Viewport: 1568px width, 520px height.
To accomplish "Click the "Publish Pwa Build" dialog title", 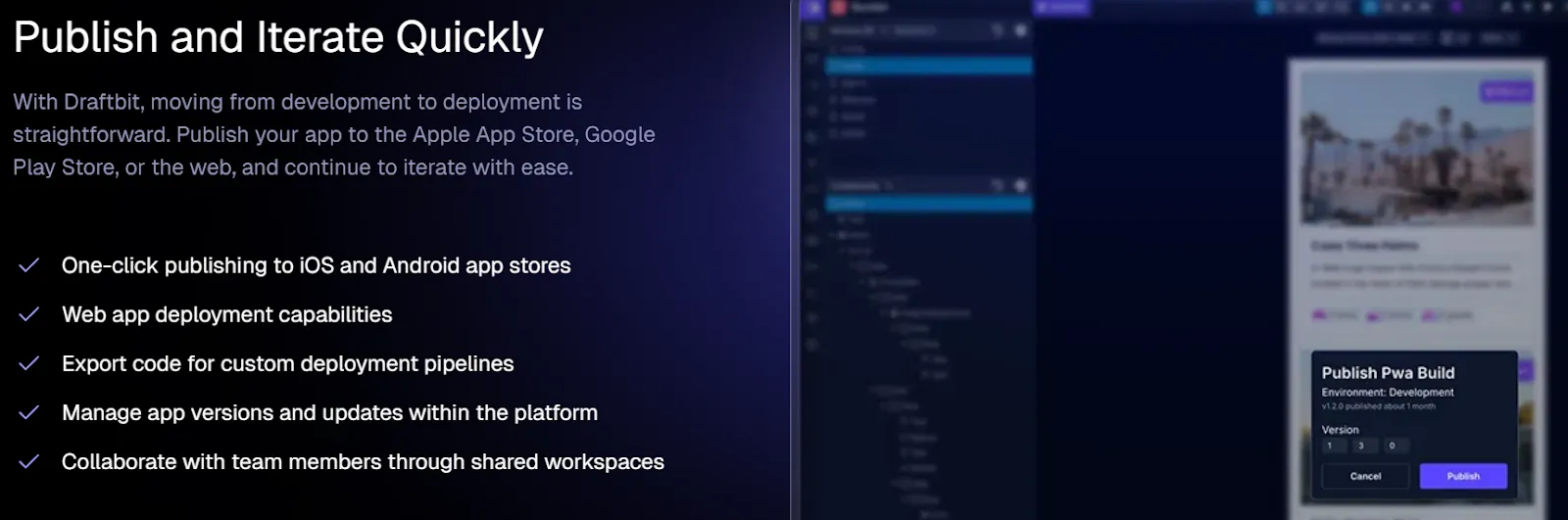I will click(1388, 373).
